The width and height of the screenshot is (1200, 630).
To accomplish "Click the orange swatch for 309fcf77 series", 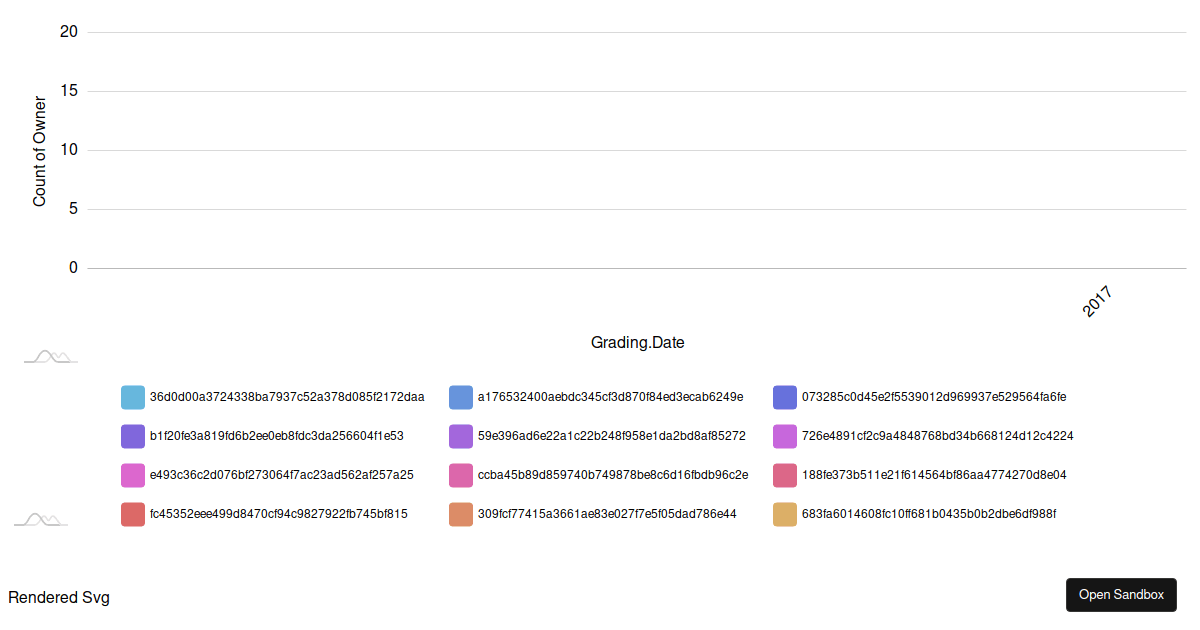I will [460, 513].
